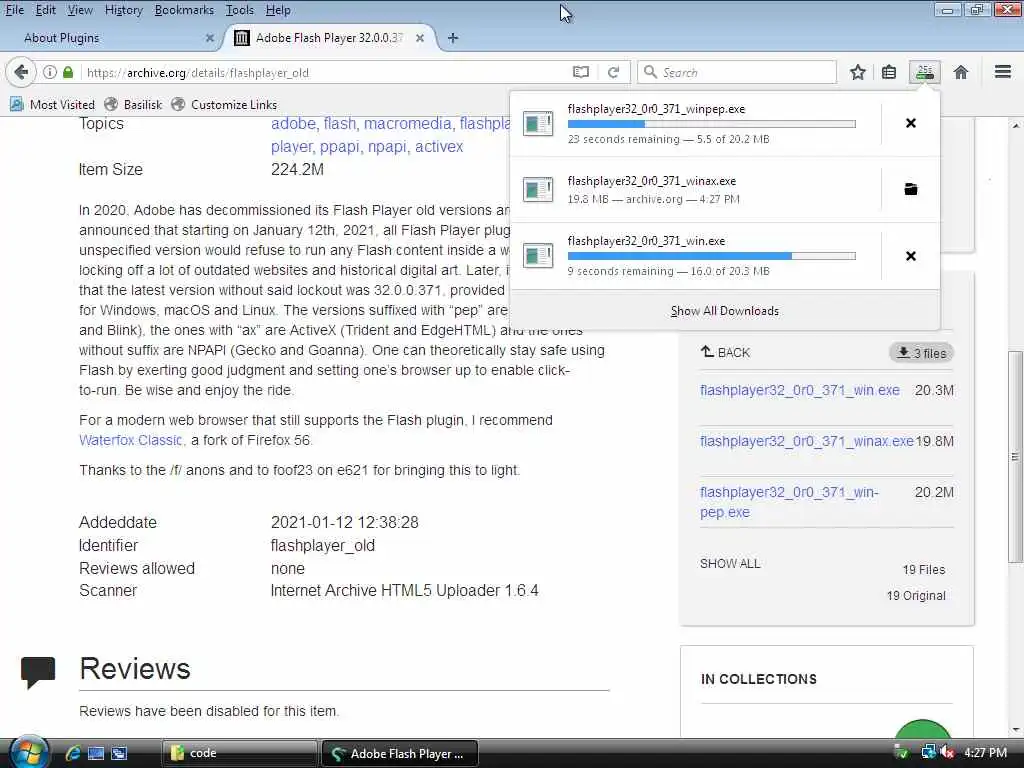Click Show All Downloads

[724, 311]
